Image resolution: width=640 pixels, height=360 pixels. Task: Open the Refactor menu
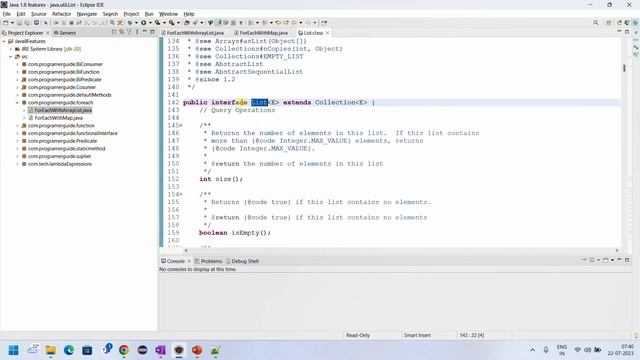pos(62,14)
